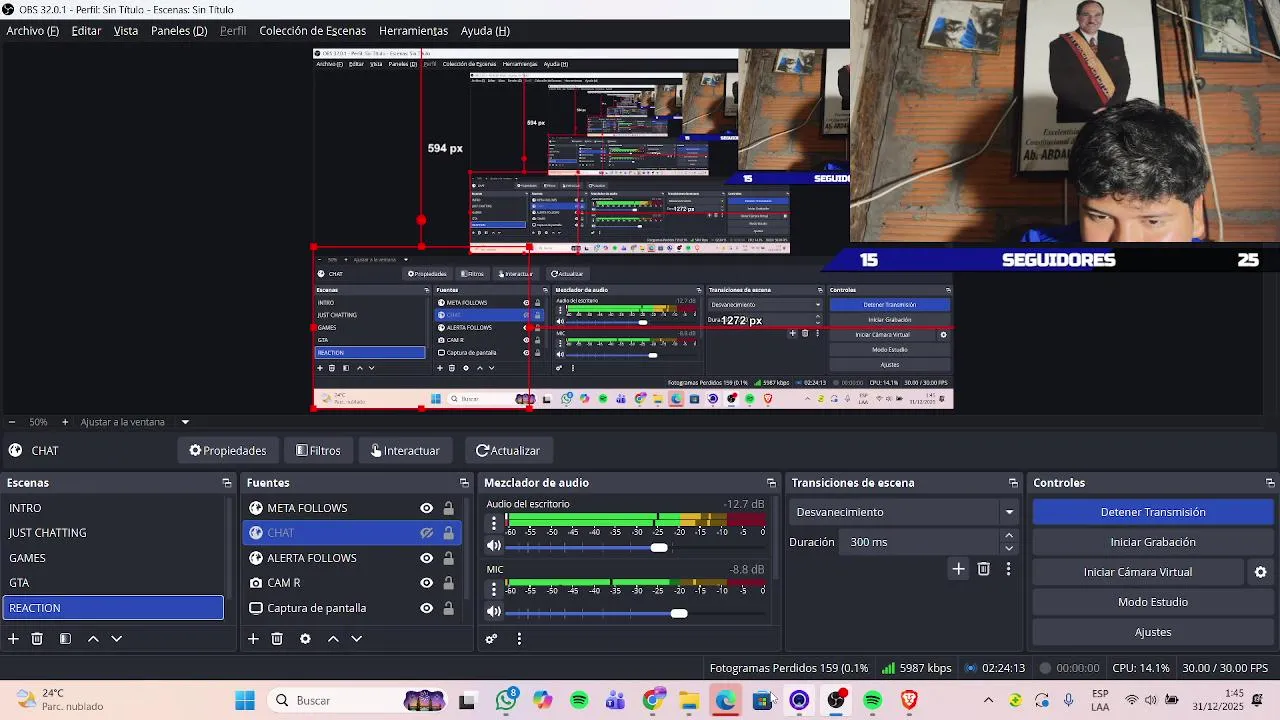Open Filtros for CHAT source
The image size is (1280, 720).
(x=319, y=451)
